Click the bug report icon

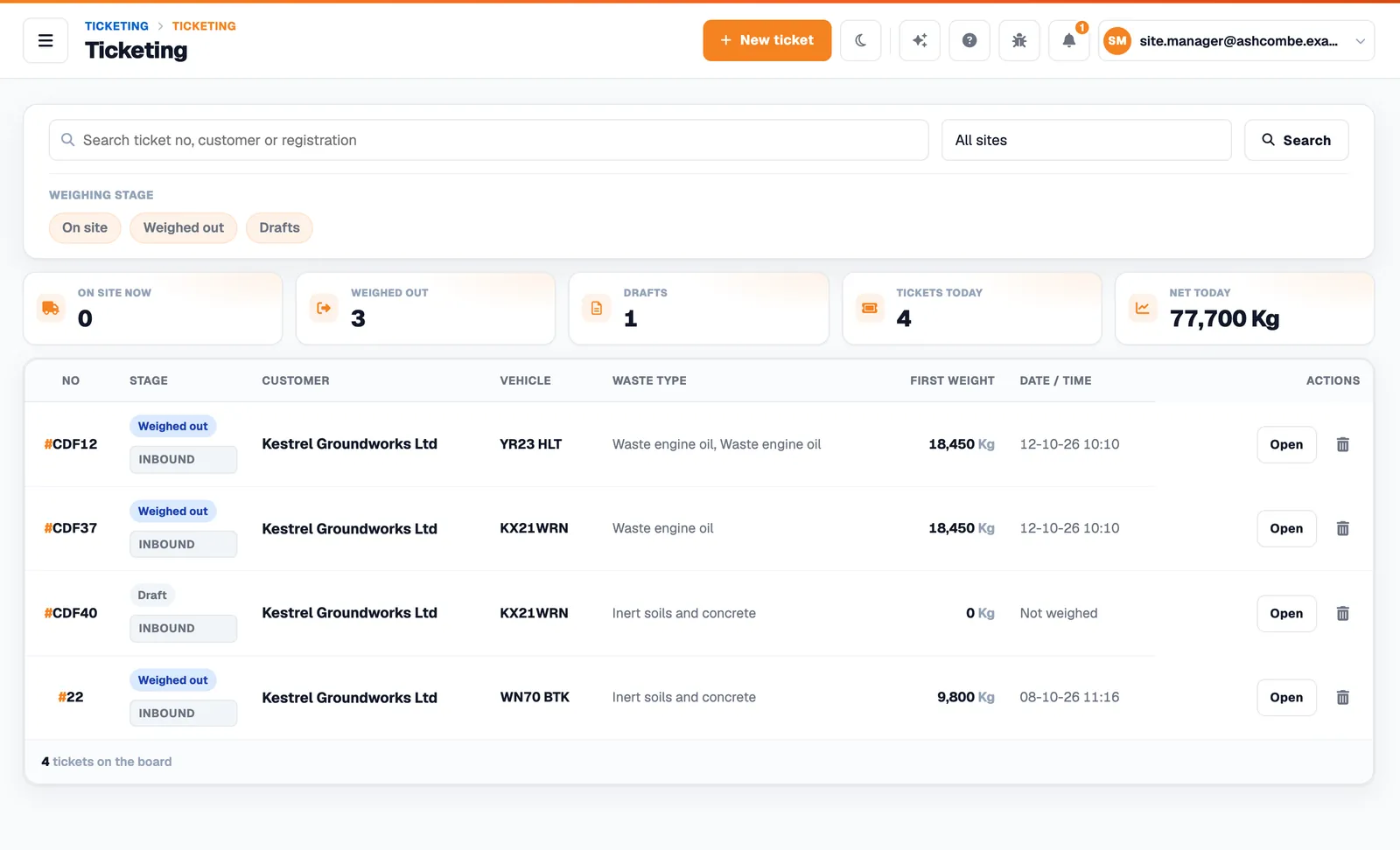[1019, 40]
